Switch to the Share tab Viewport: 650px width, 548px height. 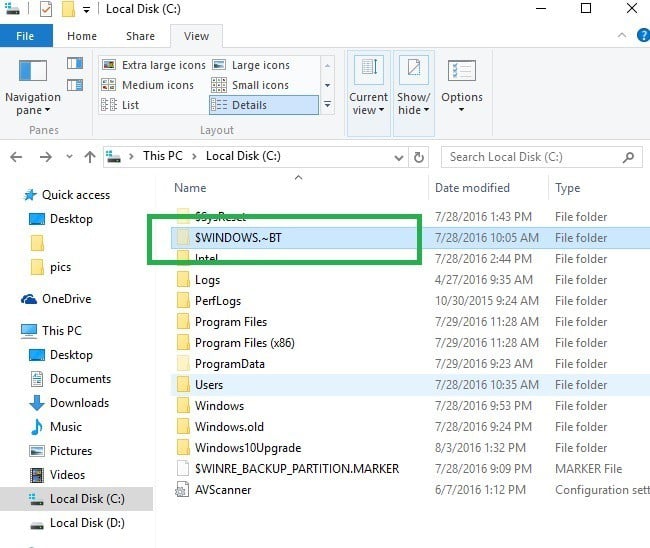click(x=141, y=36)
